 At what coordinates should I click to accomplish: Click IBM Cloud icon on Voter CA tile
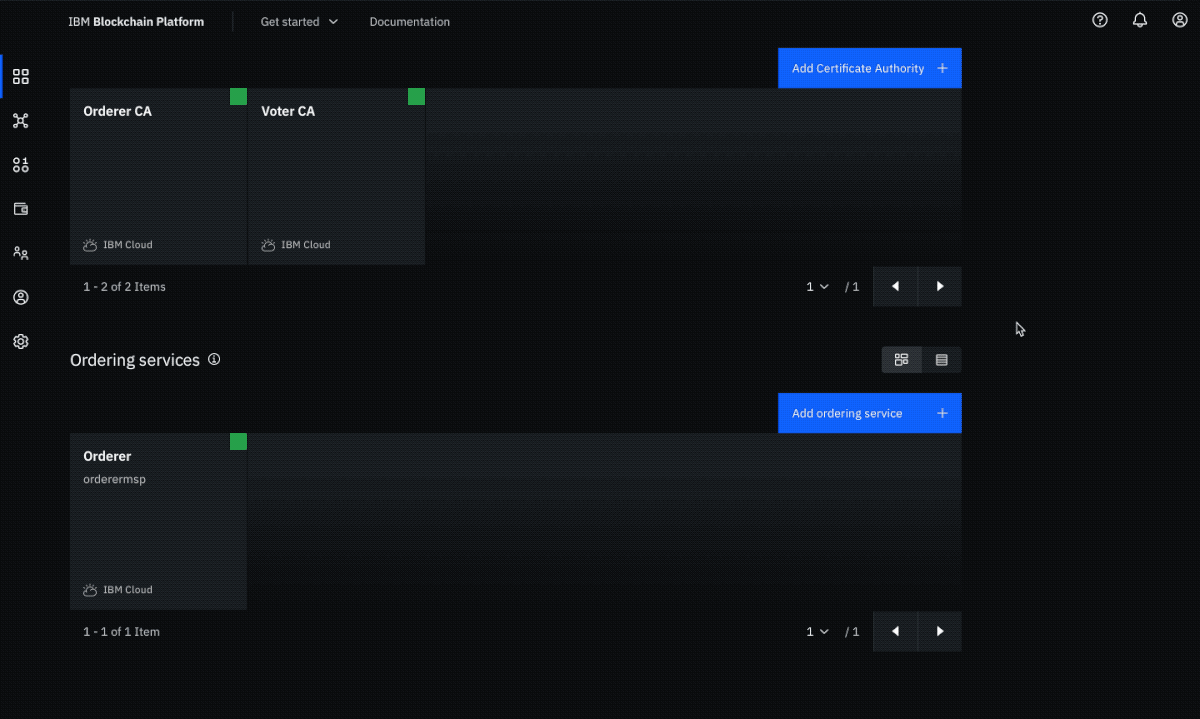click(x=268, y=245)
